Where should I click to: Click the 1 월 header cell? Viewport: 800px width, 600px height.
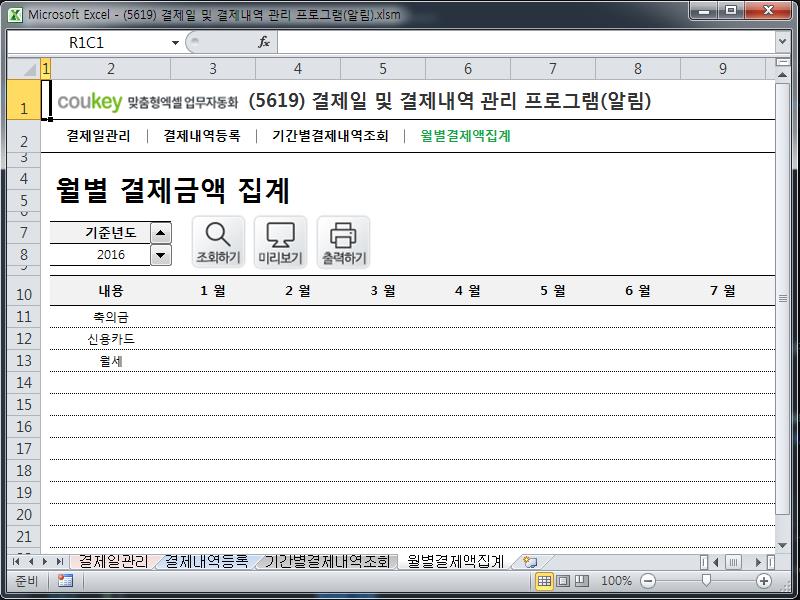pos(213,291)
